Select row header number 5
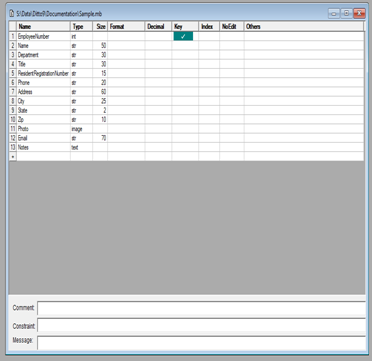Image resolution: width=373 pixels, height=362 pixels. [13, 73]
